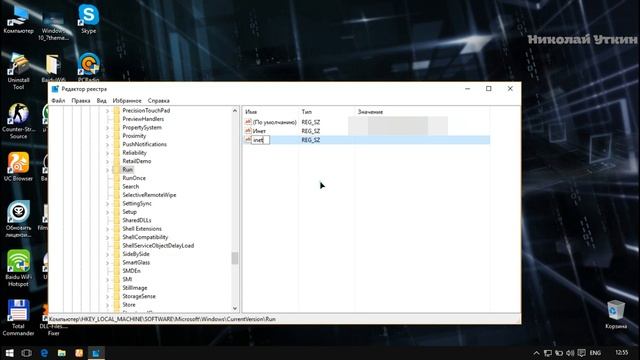Viewport: 640px width, 360px height.
Task: Select the Reliability key
Action: (x=134, y=153)
